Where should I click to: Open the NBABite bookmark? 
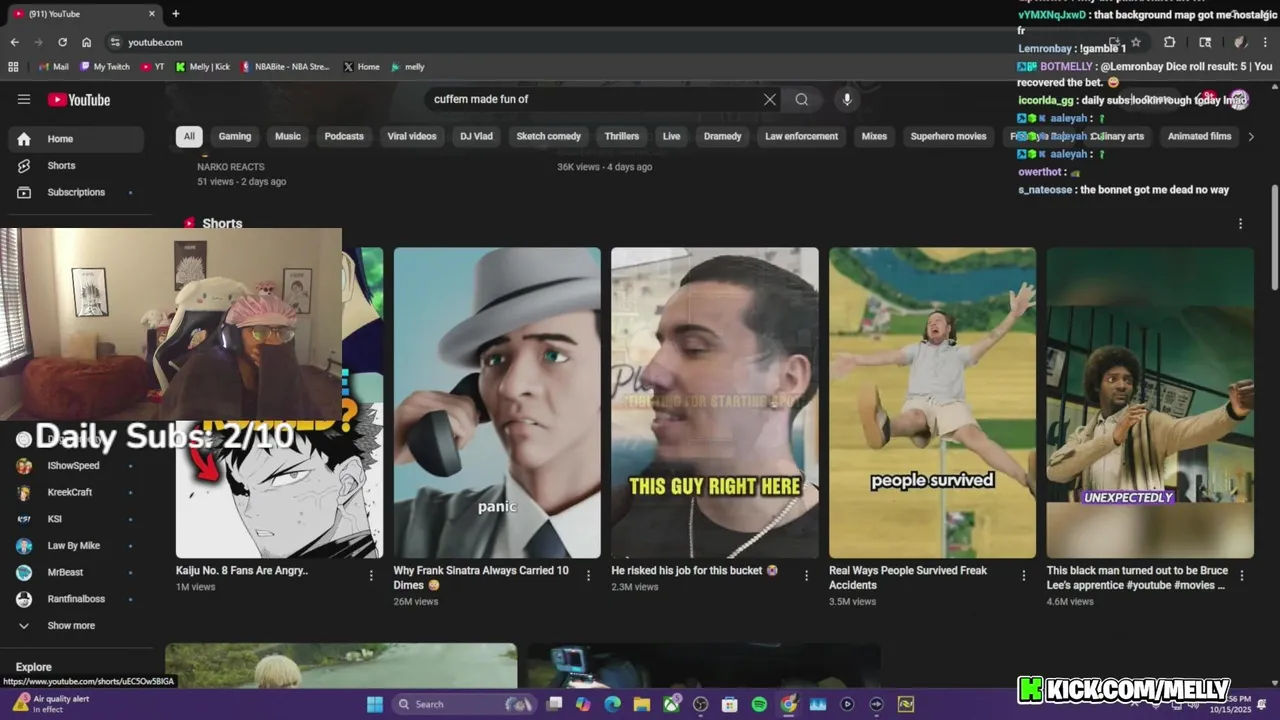pyautogui.click(x=284, y=67)
